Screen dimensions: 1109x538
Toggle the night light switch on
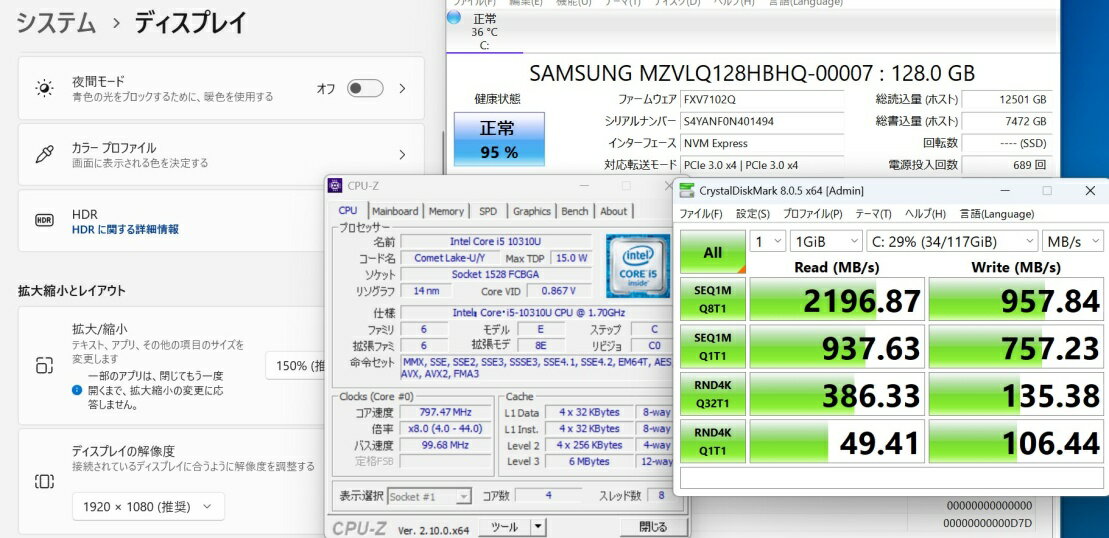(364, 89)
